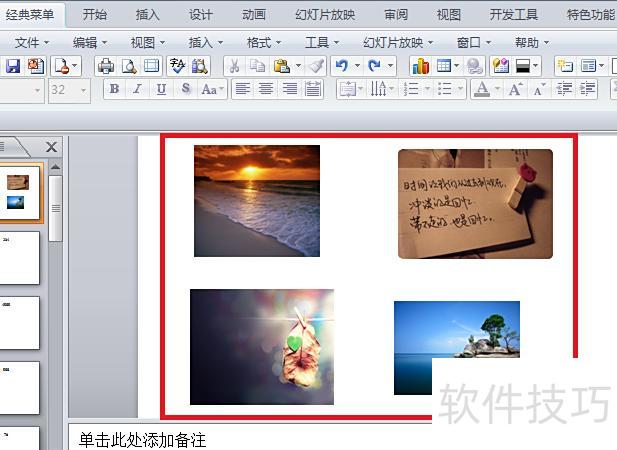Open the font size 32 dropdown
This screenshot has height=450, width=617.
(83, 90)
